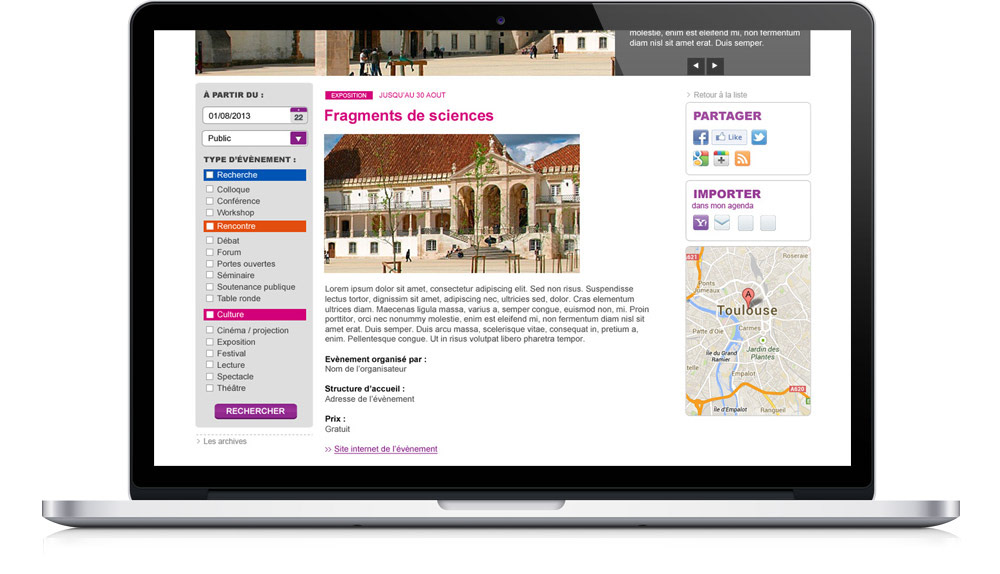Viewport: 1000px width, 574px height.
Task: Enable Soutenance publique checkbox
Action: click(209, 287)
